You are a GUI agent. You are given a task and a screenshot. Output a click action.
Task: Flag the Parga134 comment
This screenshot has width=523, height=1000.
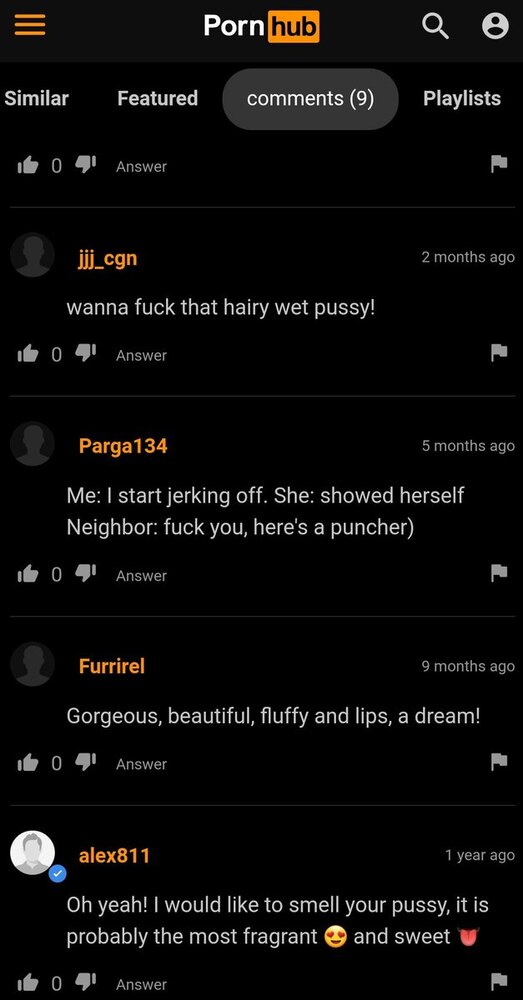pyautogui.click(x=499, y=573)
